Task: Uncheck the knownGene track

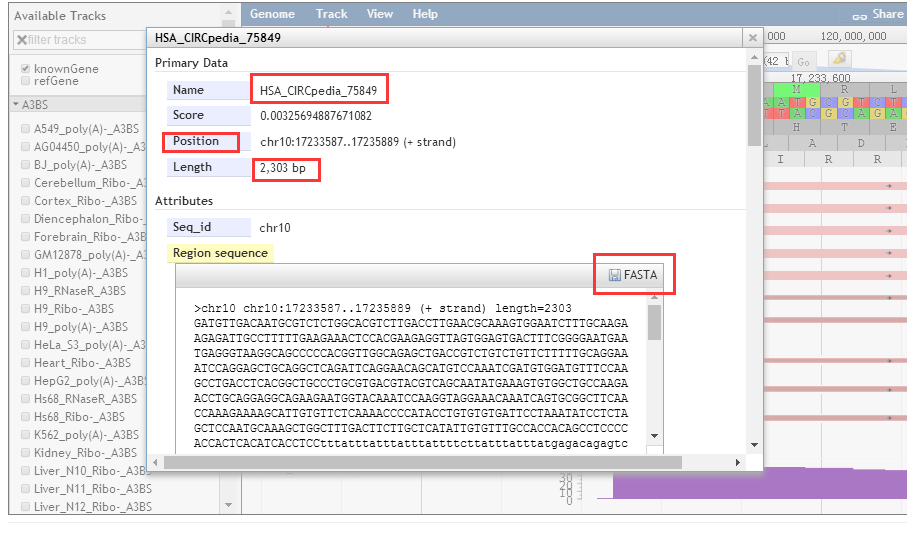Action: click(25, 69)
